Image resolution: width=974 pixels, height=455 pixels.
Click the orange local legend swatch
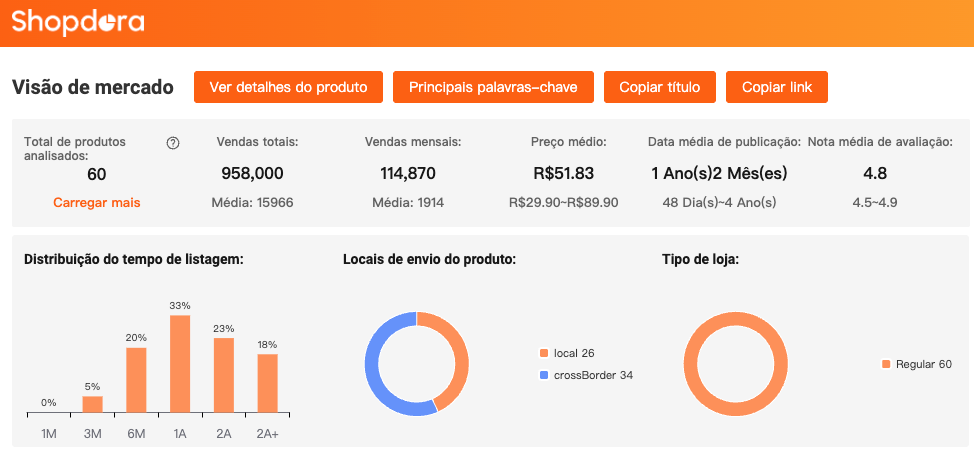[544, 353]
